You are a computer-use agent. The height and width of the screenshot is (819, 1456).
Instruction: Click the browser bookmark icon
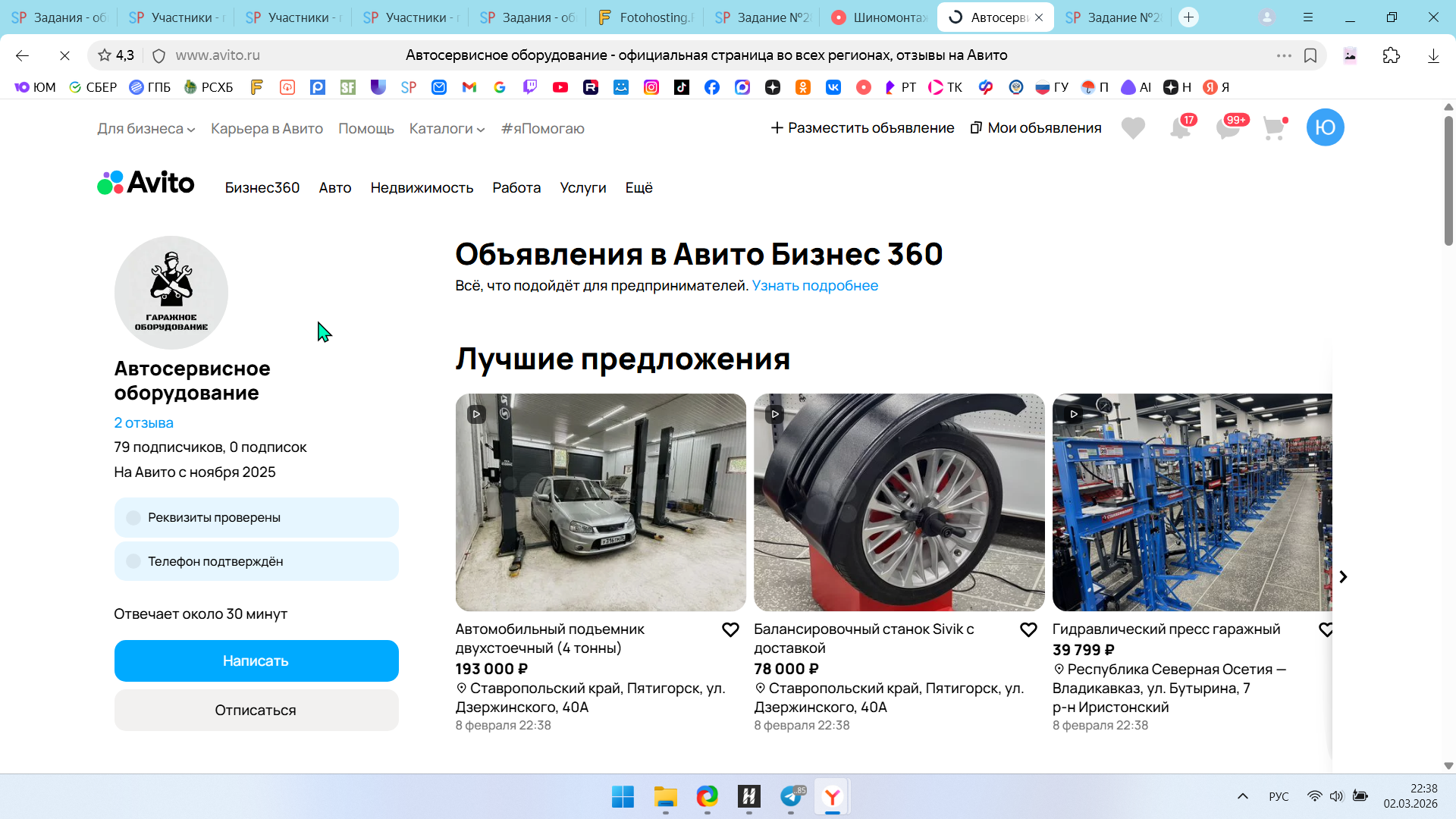[x=1310, y=55]
